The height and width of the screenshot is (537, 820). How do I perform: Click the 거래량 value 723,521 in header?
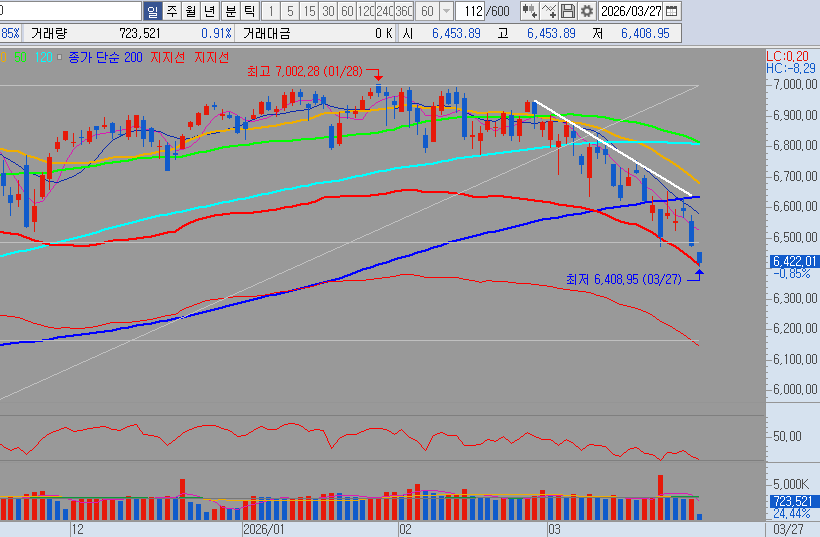pos(140,33)
